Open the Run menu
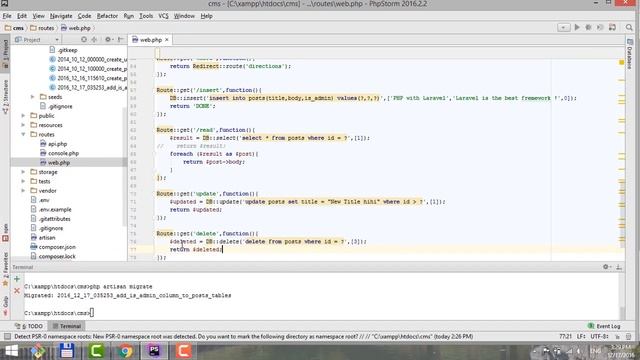Image resolution: width=640 pixels, height=360 pixels. (x=129, y=16)
